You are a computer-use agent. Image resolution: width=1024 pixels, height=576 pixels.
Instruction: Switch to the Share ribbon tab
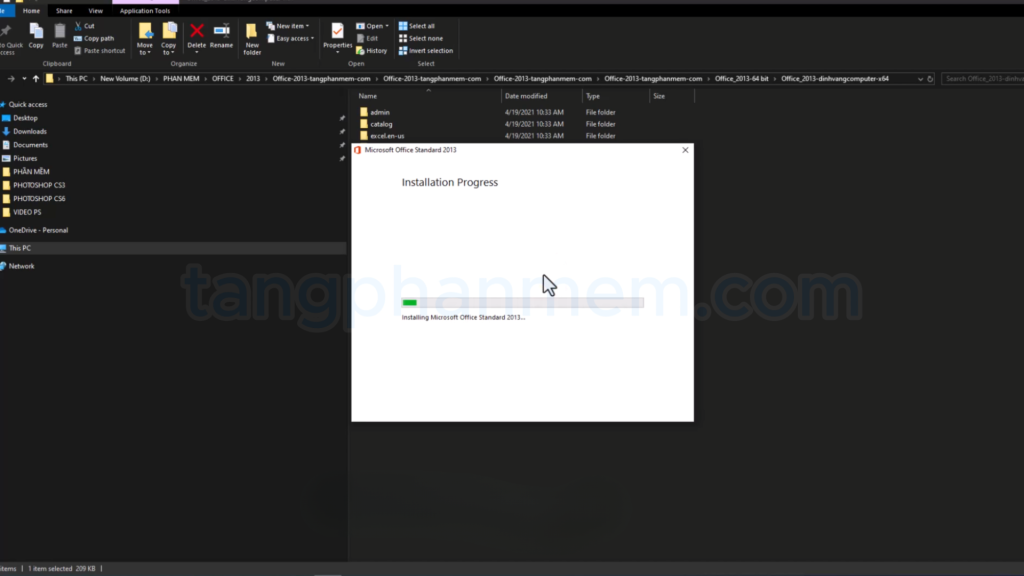(x=64, y=10)
